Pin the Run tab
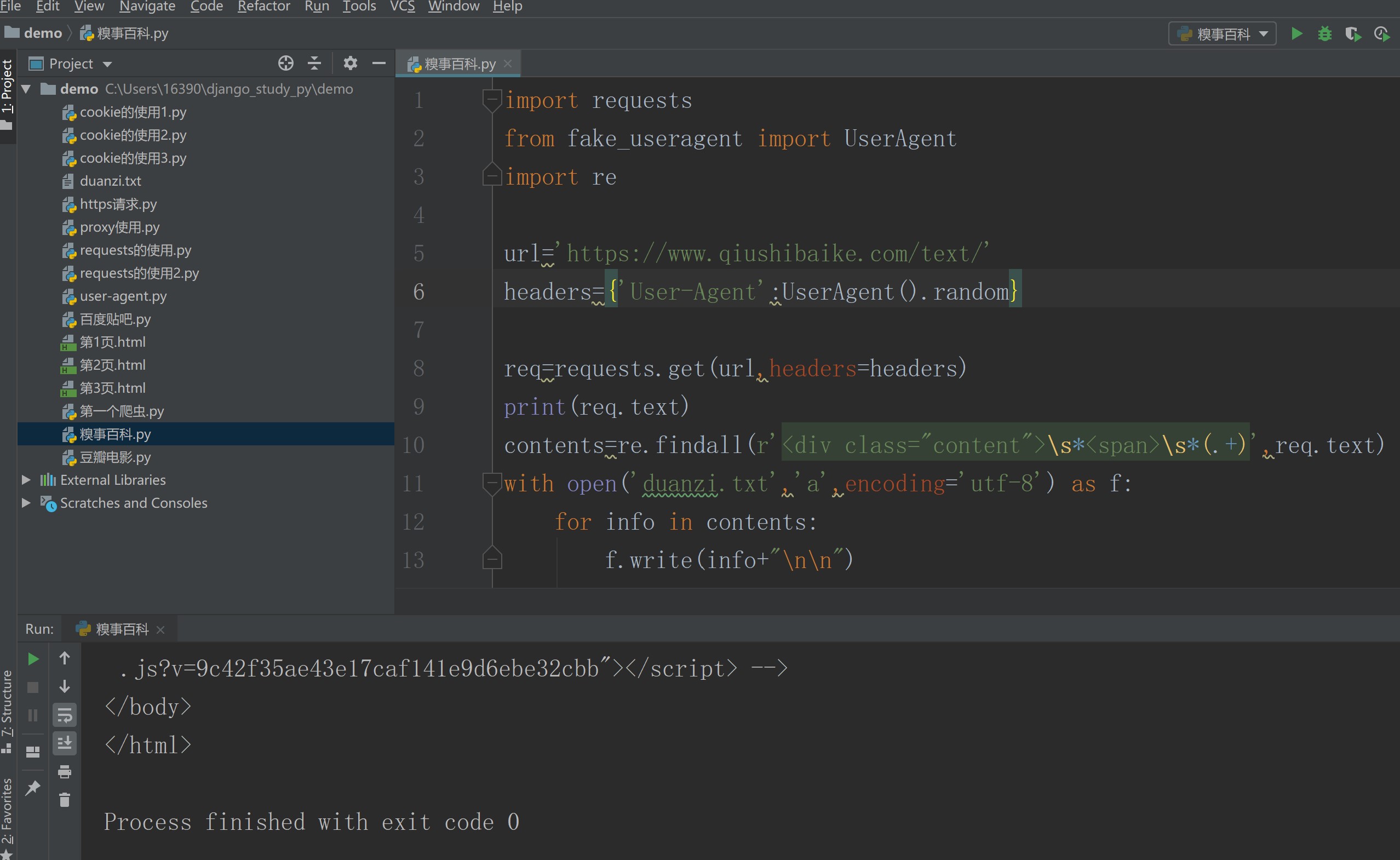Image resolution: width=1400 pixels, height=860 pixels. 33,788
